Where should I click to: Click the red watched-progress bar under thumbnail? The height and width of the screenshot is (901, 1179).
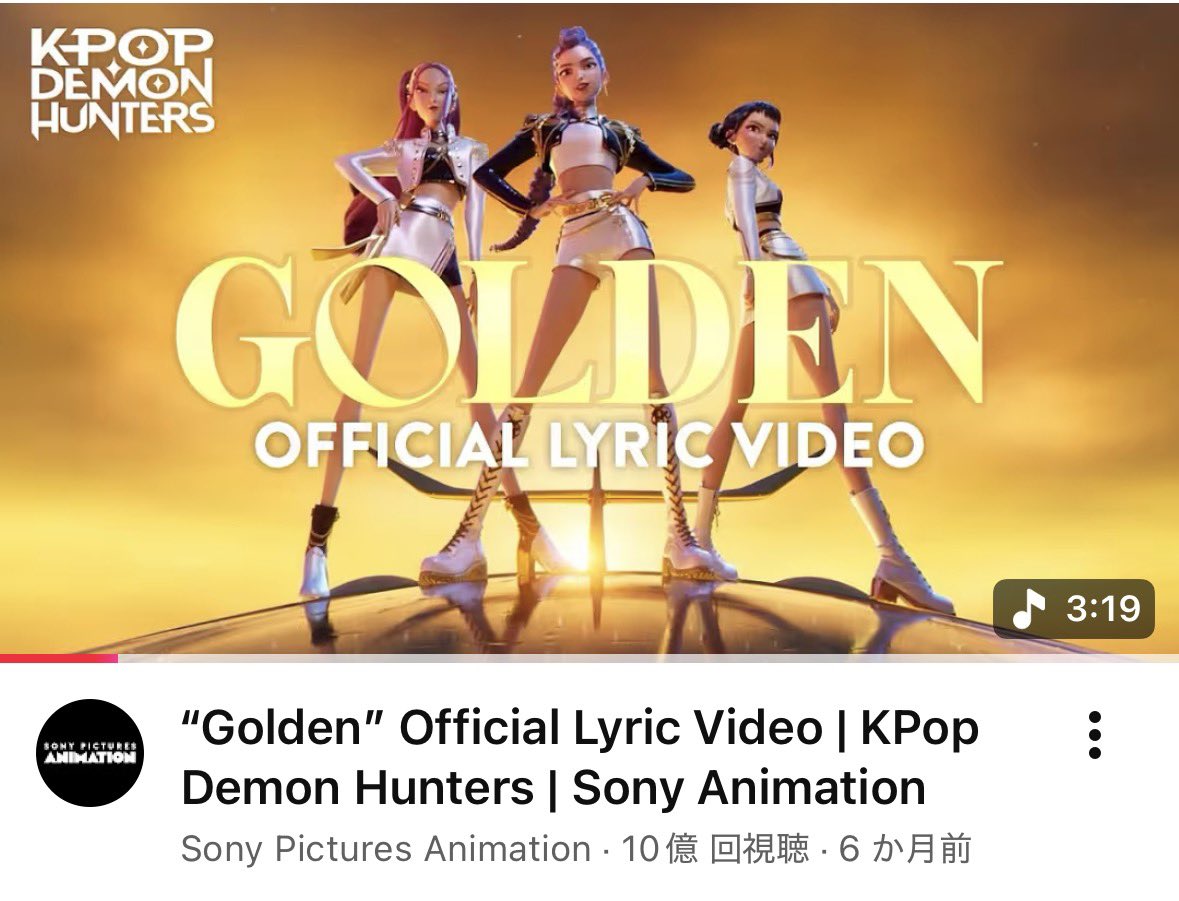[59, 659]
